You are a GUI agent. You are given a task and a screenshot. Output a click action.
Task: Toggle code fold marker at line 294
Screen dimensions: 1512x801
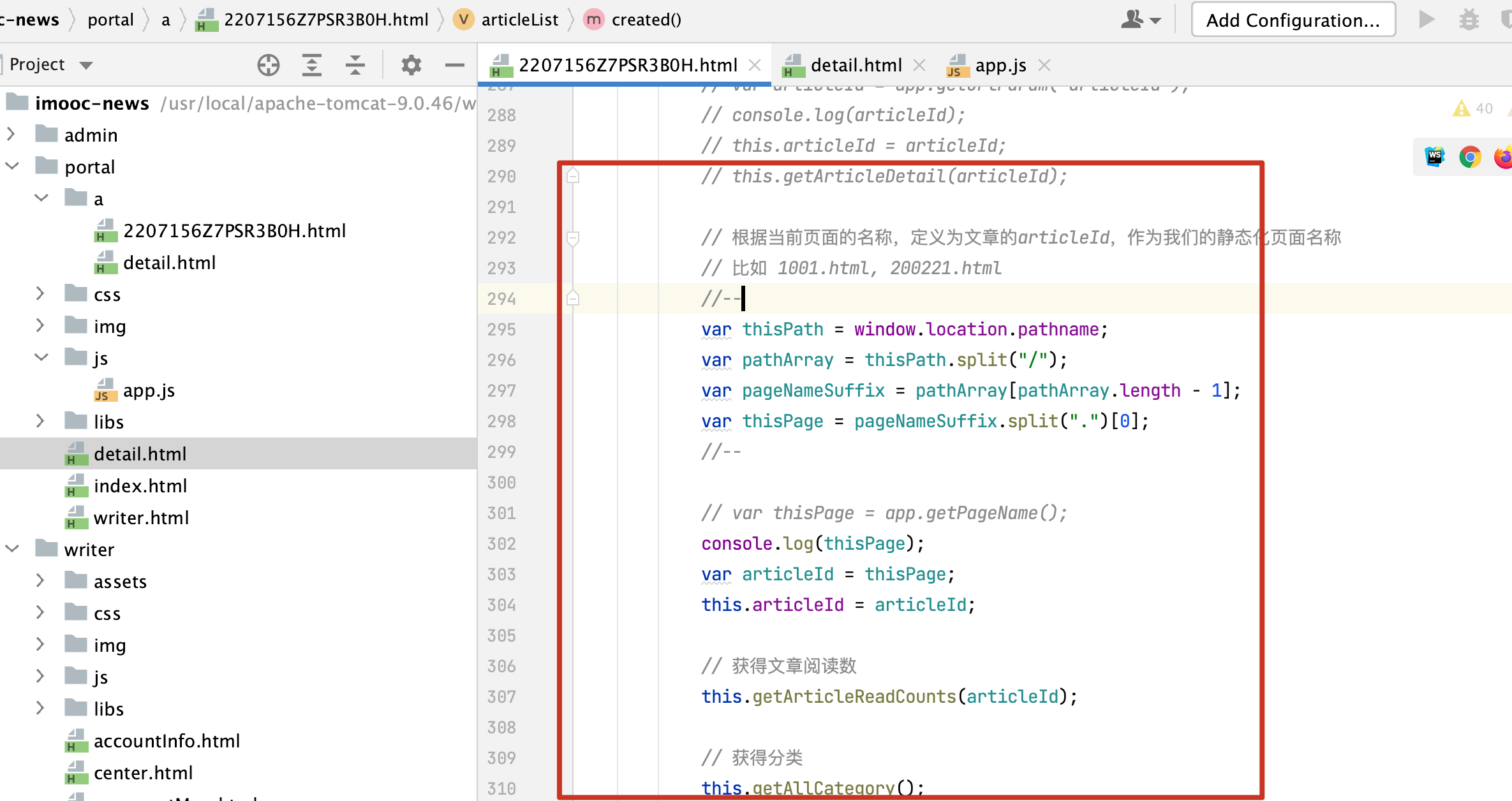[x=573, y=298]
